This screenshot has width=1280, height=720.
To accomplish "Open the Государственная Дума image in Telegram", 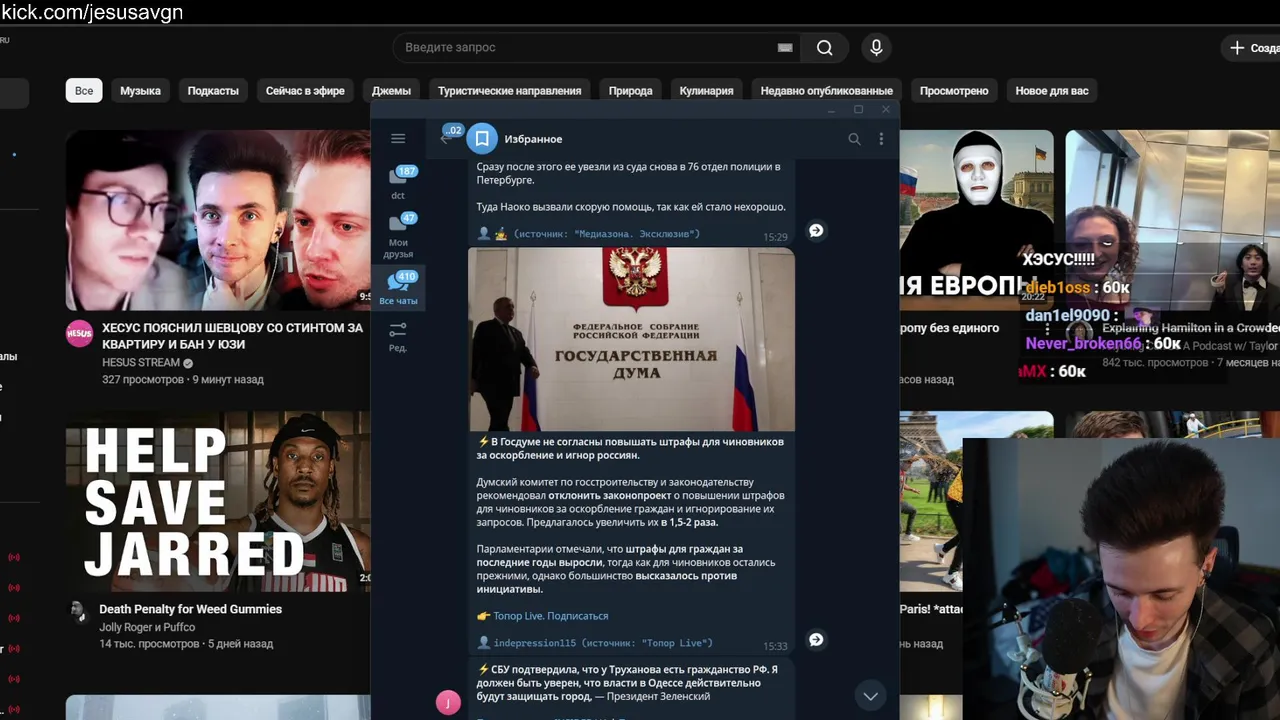I will pos(631,340).
